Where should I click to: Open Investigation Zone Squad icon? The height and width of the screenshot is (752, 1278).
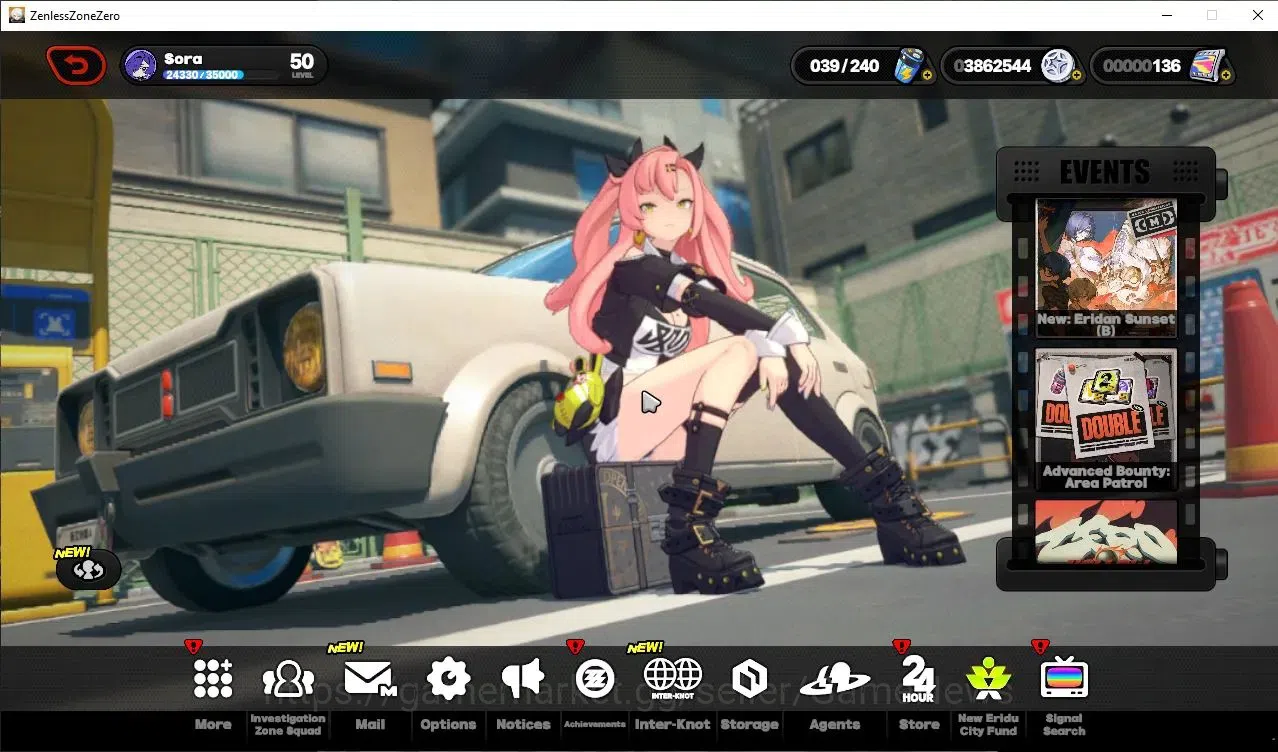(288, 679)
